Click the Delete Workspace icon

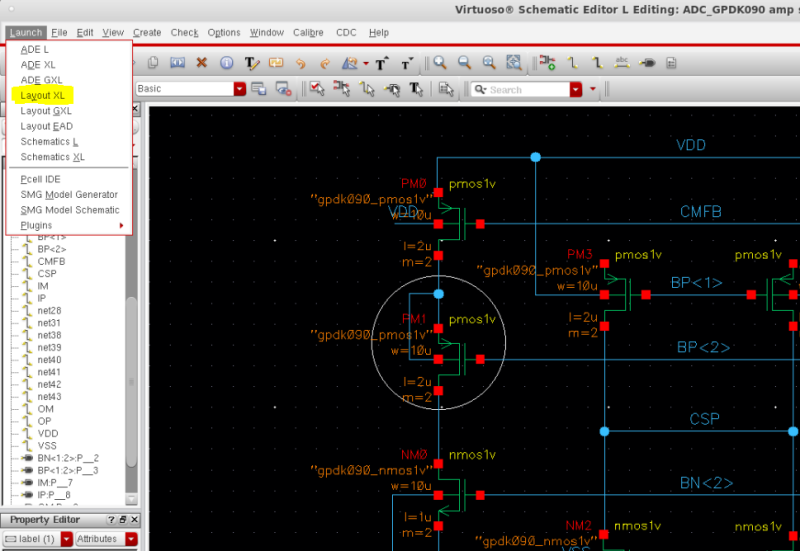coord(283,89)
